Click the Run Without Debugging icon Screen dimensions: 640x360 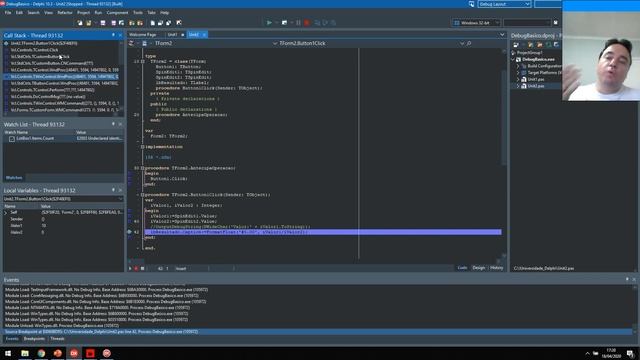click(x=284, y=23)
